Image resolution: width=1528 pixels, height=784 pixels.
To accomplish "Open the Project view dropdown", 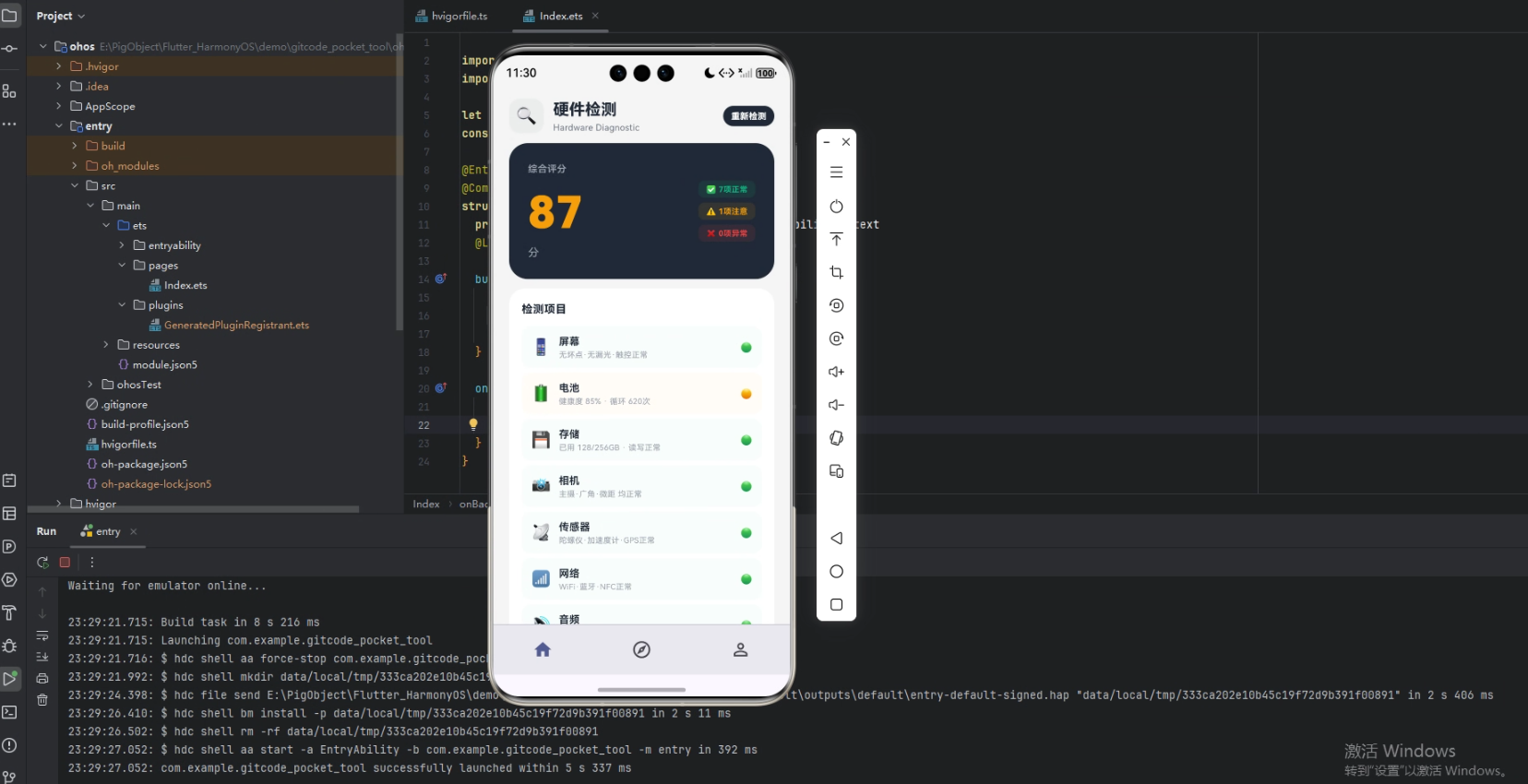I will [x=61, y=16].
